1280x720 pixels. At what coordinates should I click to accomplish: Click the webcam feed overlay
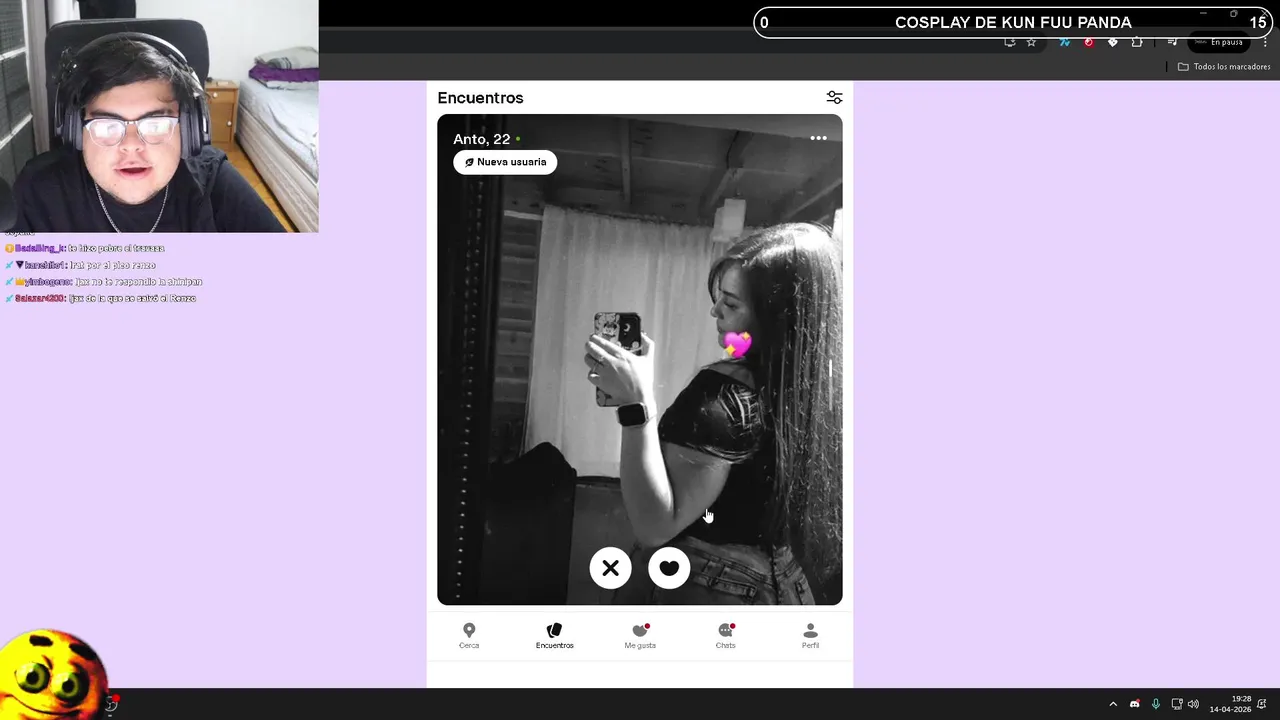(x=159, y=116)
